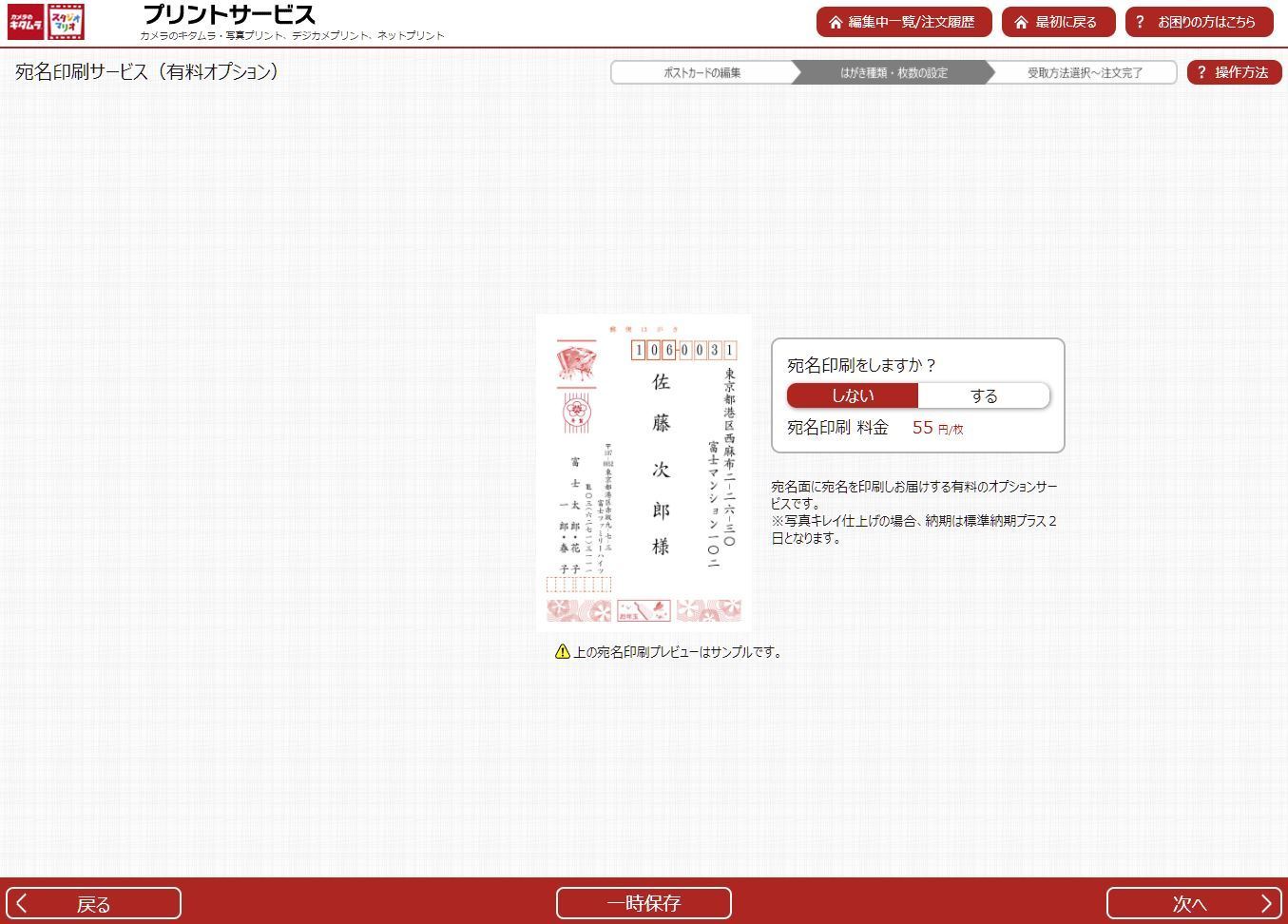Image resolution: width=1288 pixels, height=924 pixels.
Task: Go to ポストカードの編集 step
Action: click(x=702, y=72)
